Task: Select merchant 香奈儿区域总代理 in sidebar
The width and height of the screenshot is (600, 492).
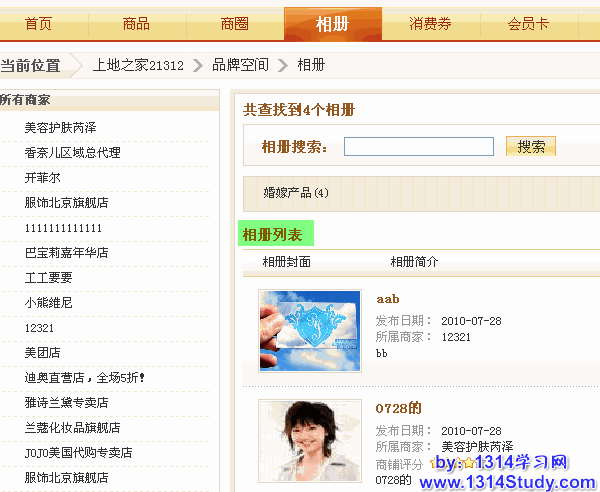Action: 72,153
